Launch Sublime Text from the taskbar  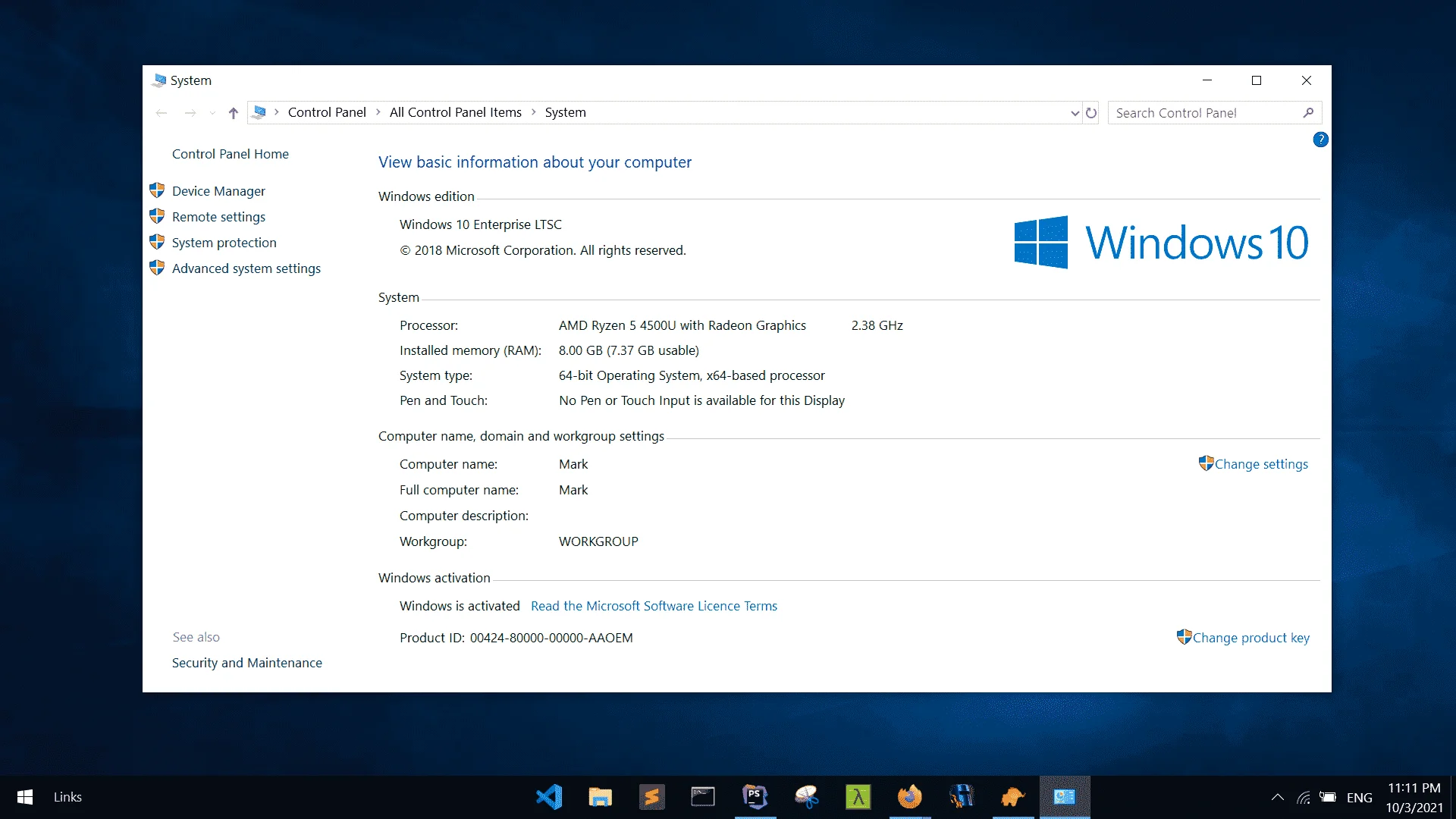click(651, 797)
